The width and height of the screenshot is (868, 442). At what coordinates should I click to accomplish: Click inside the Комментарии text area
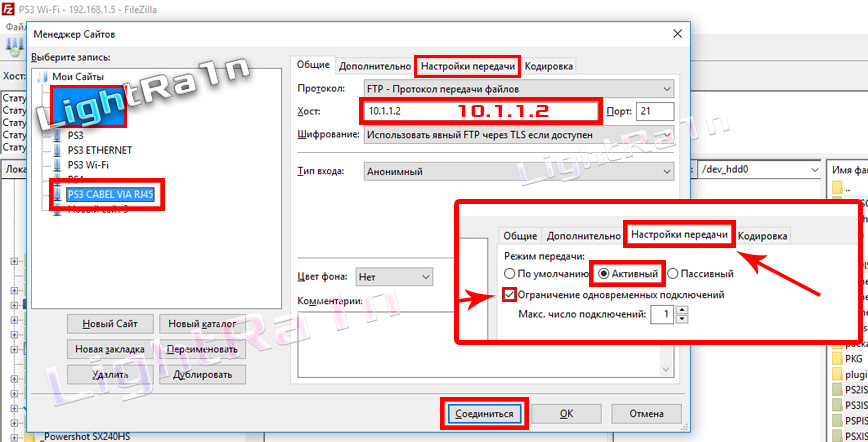pos(479,343)
